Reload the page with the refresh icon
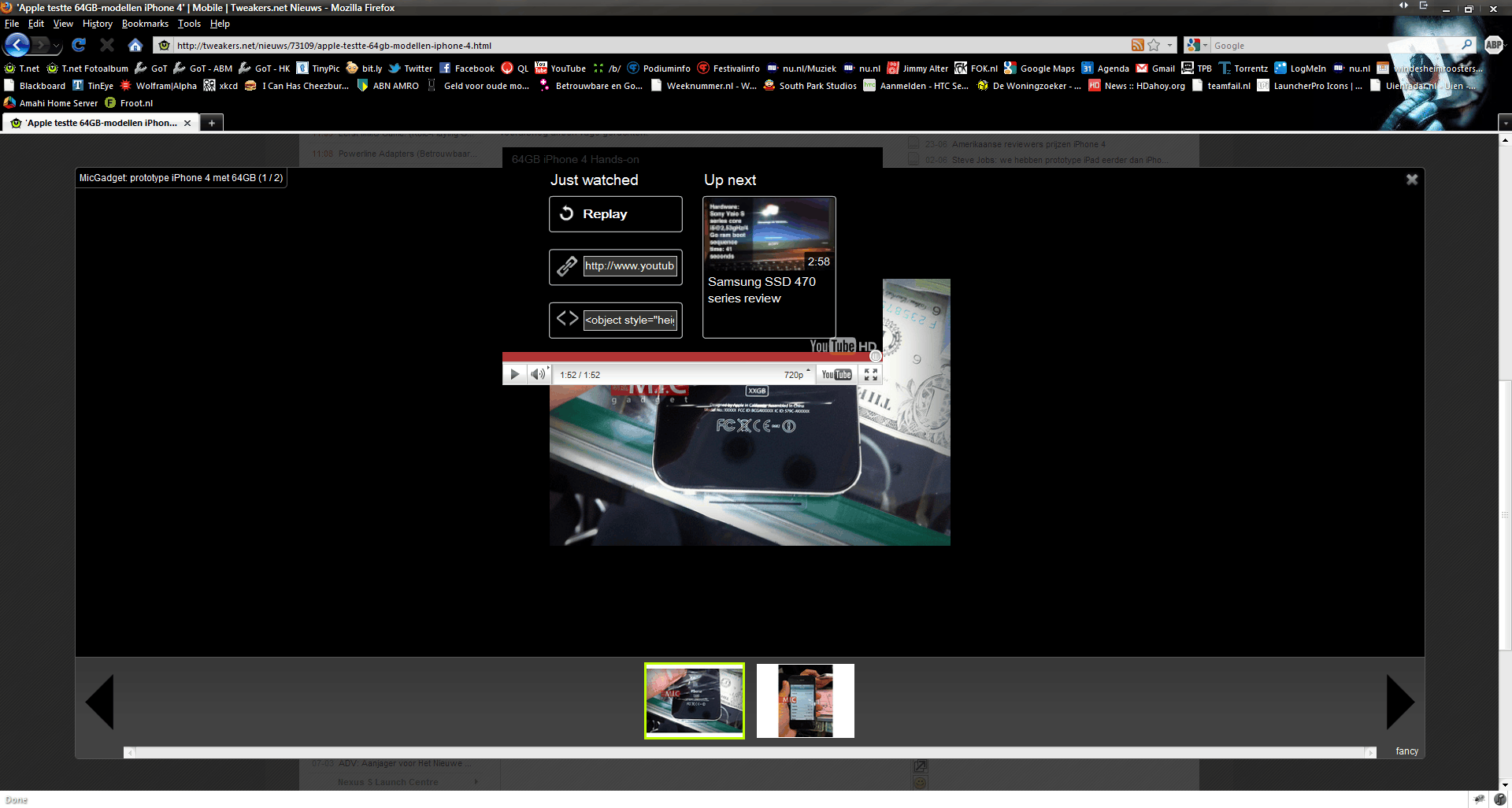Screen dimensions: 1512x808 click(79, 45)
